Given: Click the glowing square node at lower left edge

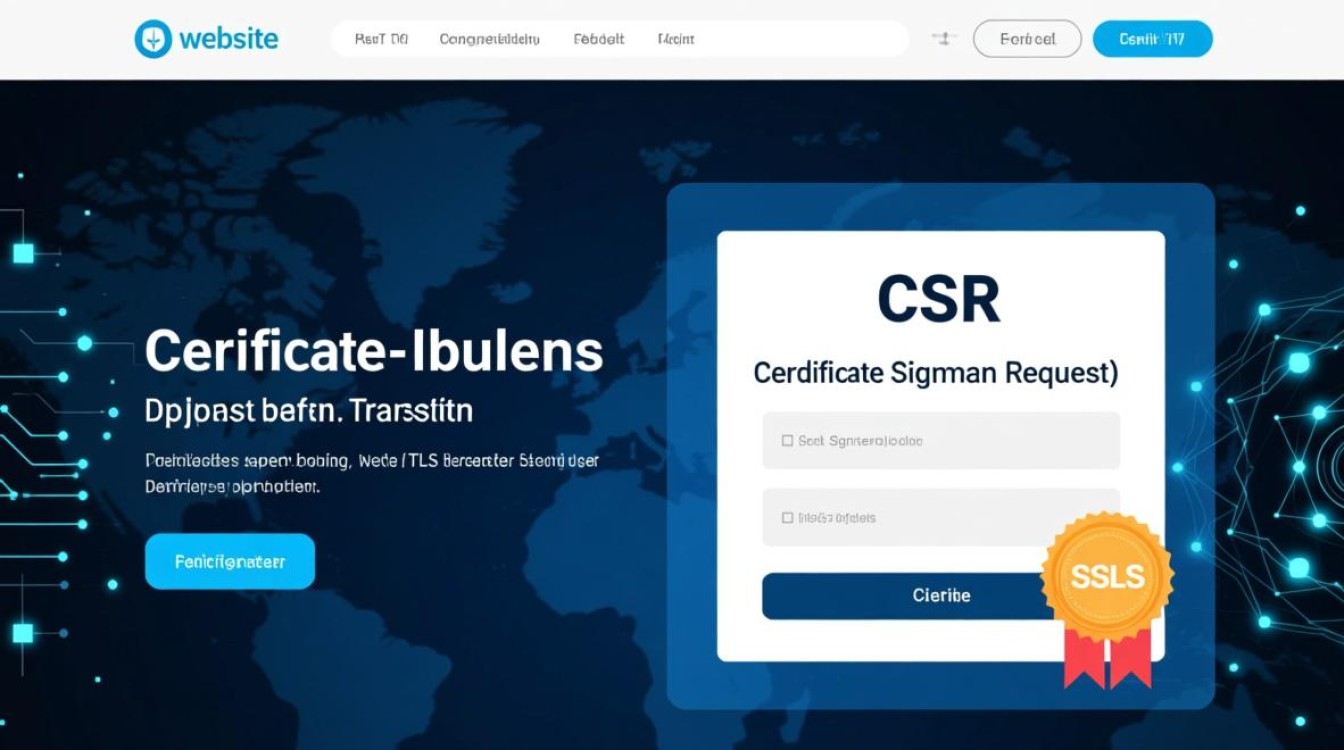Looking at the screenshot, I should 23,632.
